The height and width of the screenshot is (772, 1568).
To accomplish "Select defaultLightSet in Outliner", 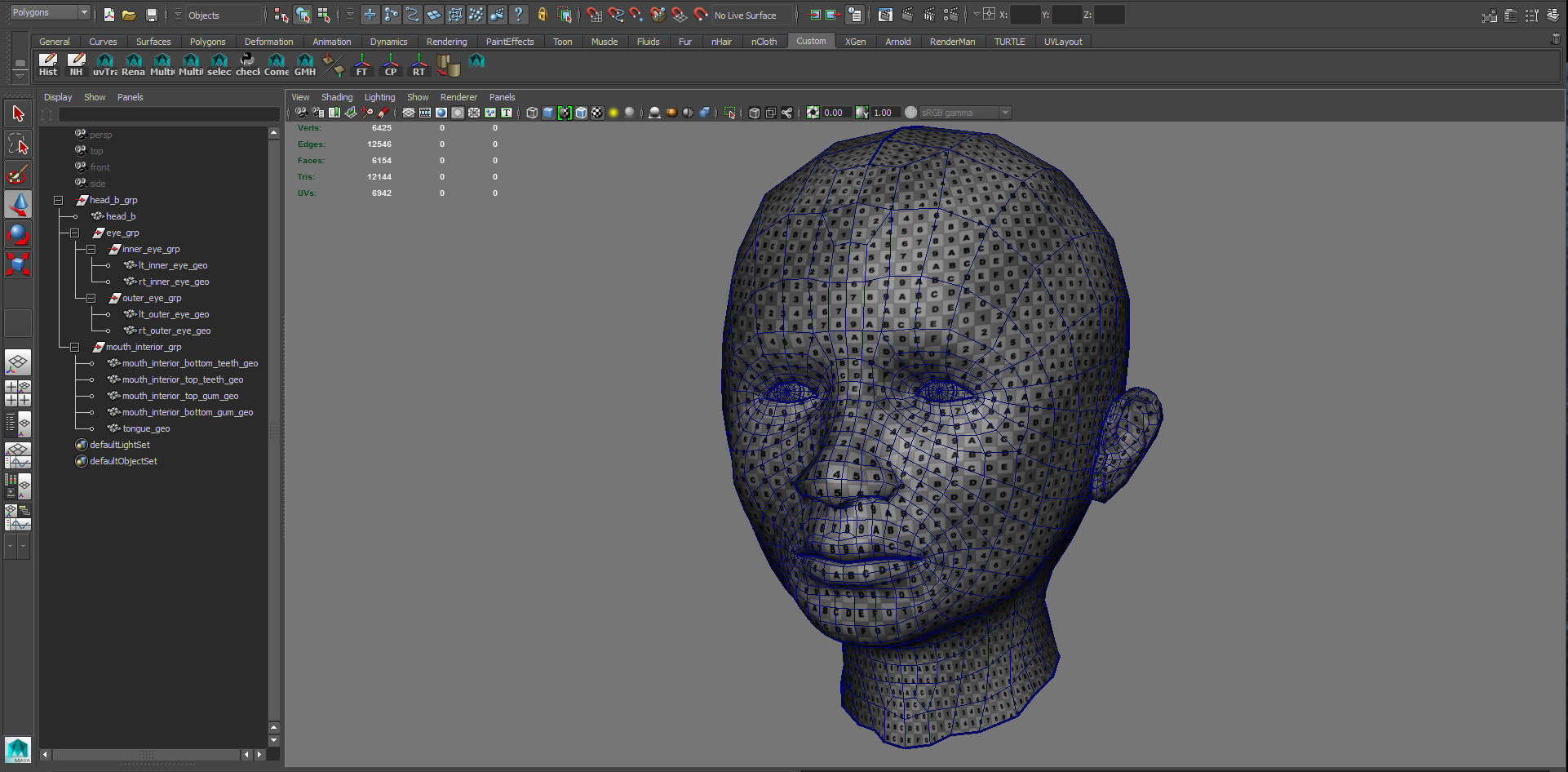I will (120, 445).
